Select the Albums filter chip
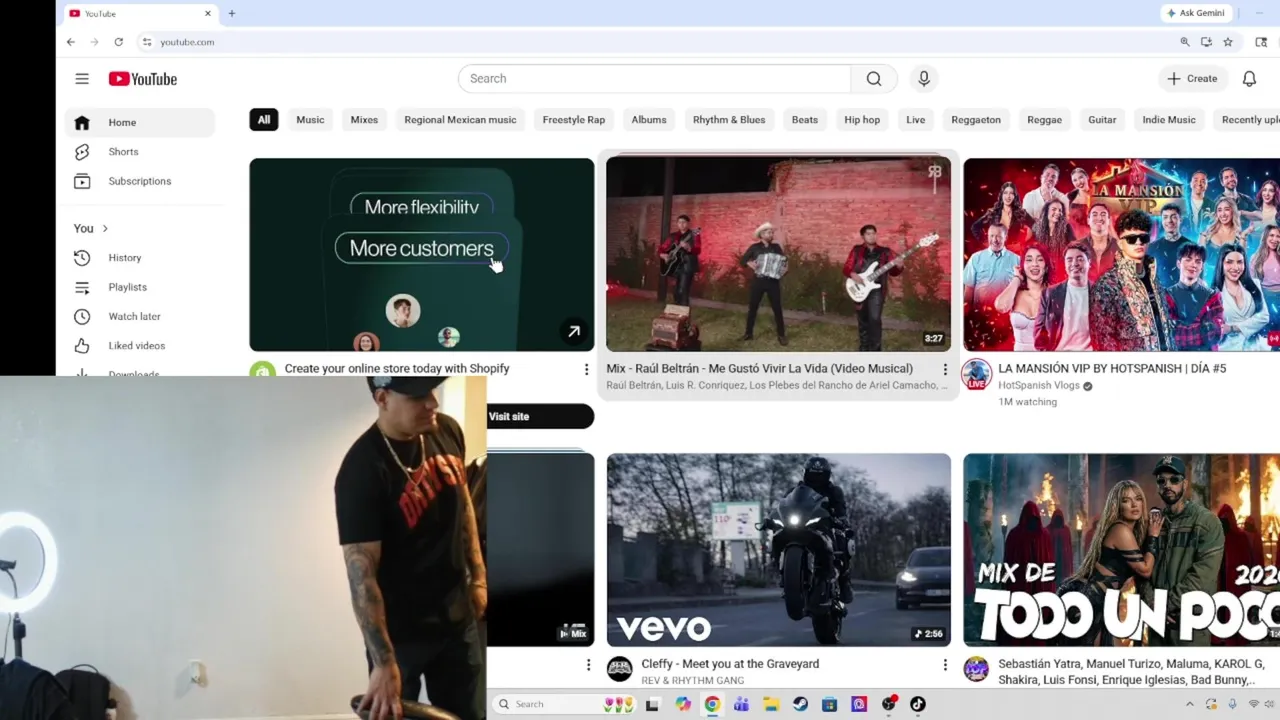The height and width of the screenshot is (720, 1280). click(x=649, y=120)
